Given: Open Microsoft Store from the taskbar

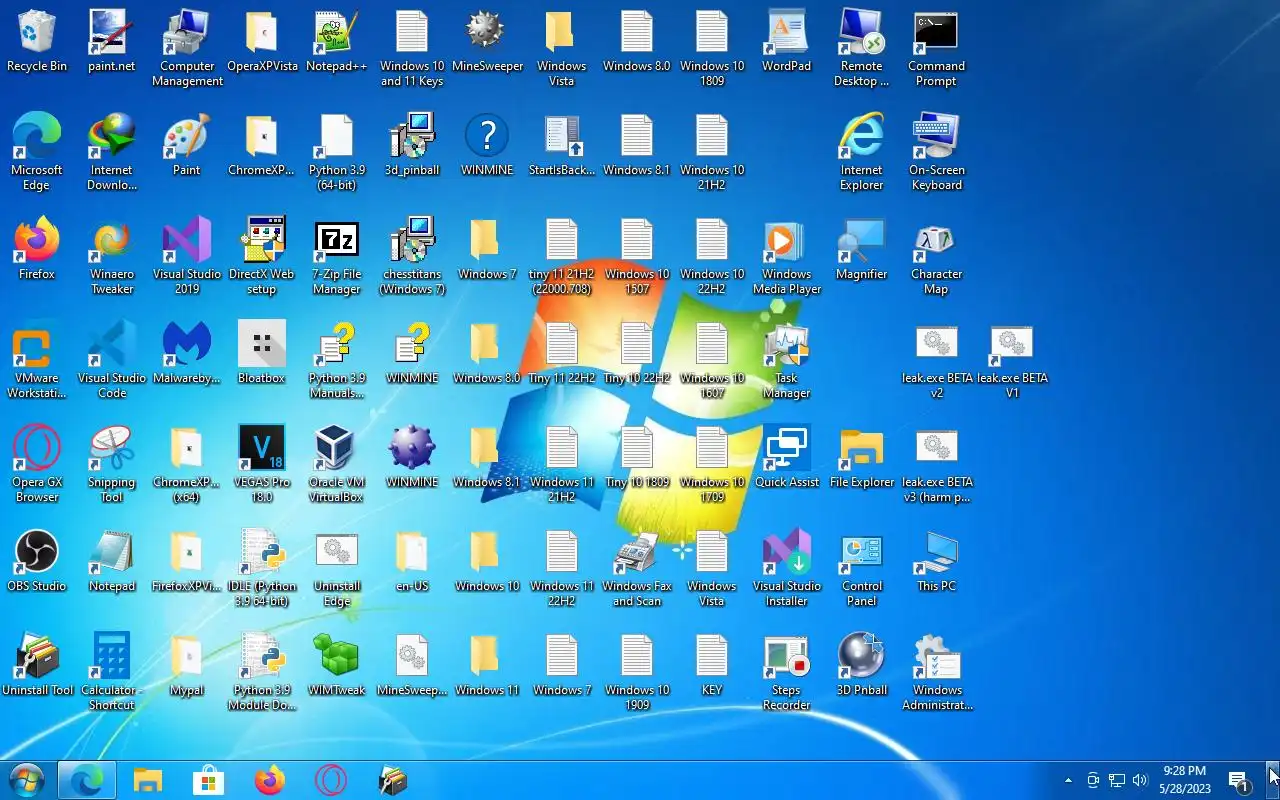Looking at the screenshot, I should click(208, 780).
